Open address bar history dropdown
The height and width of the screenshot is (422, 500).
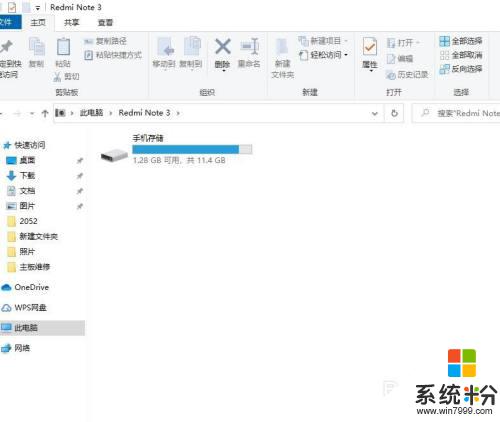[x=375, y=114]
